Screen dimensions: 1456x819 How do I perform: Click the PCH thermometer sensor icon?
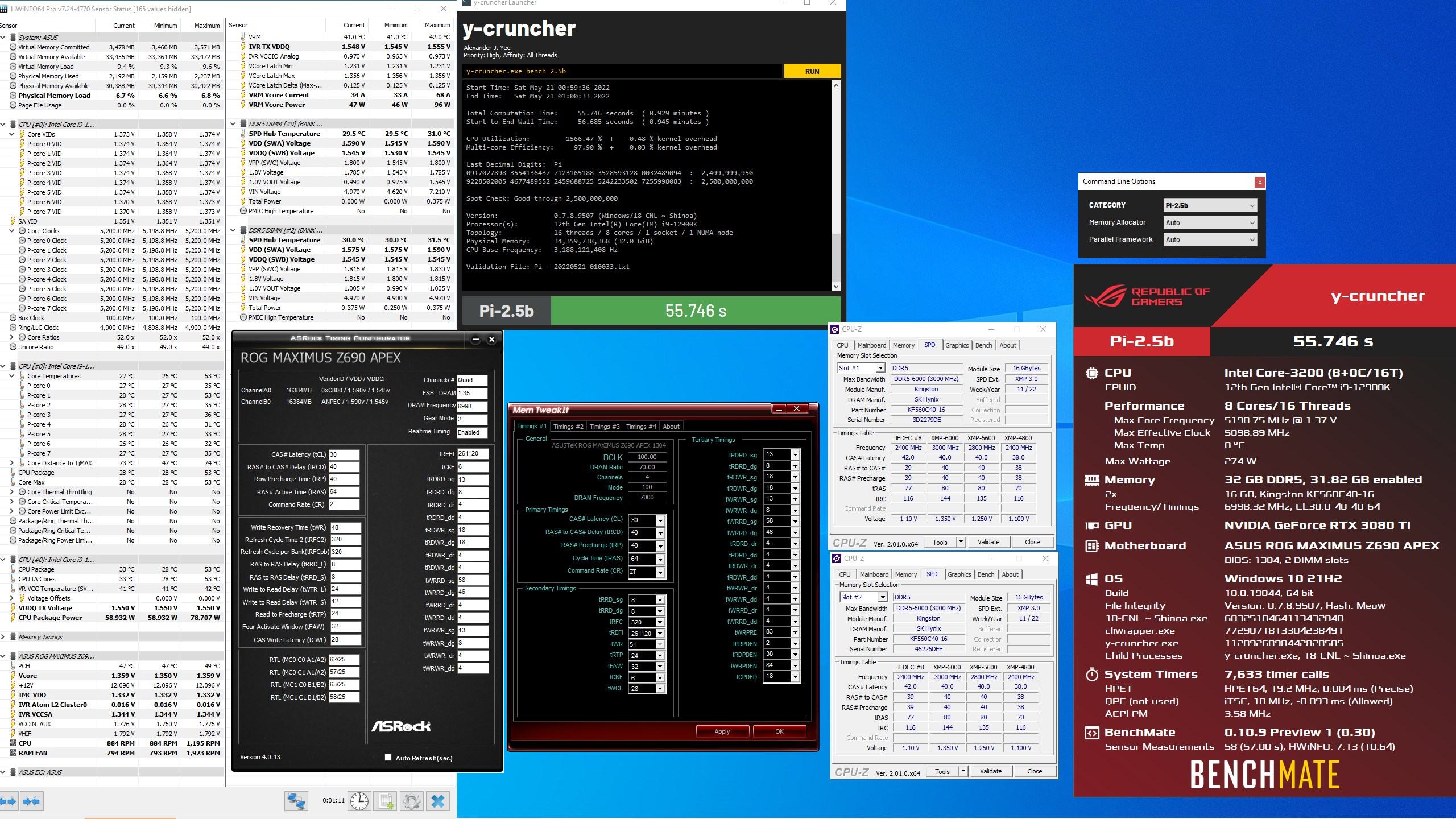tap(13, 666)
